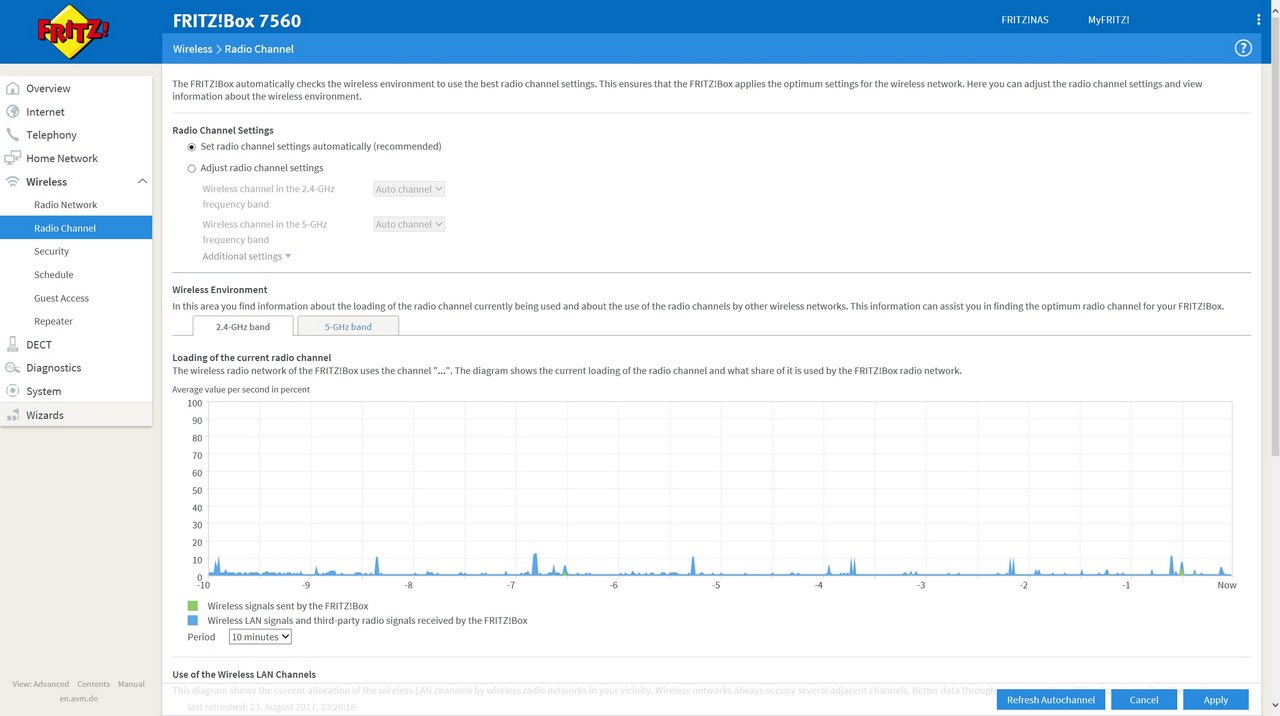Collapse the Wireless menu chevron
Screen dimensions: 1280x716
tap(142, 182)
